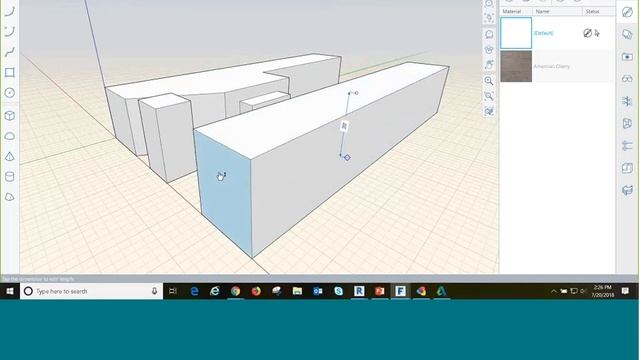This screenshot has width=640, height=360.
Task: Select the Circle drawing tool
Action: point(10,93)
